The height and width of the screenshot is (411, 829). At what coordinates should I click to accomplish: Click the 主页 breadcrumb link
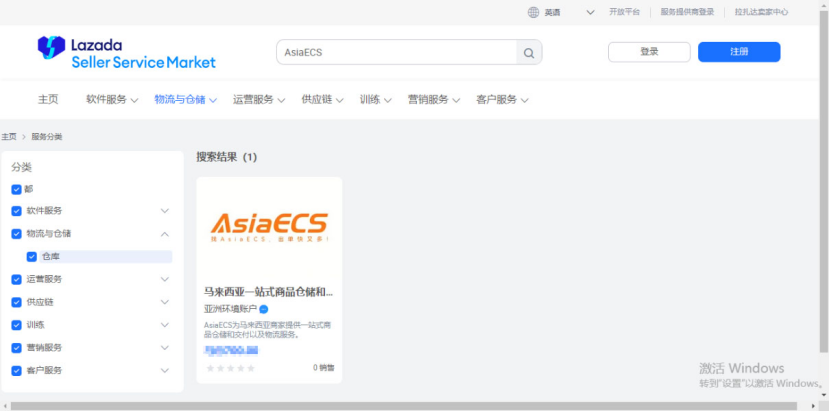pos(8,137)
